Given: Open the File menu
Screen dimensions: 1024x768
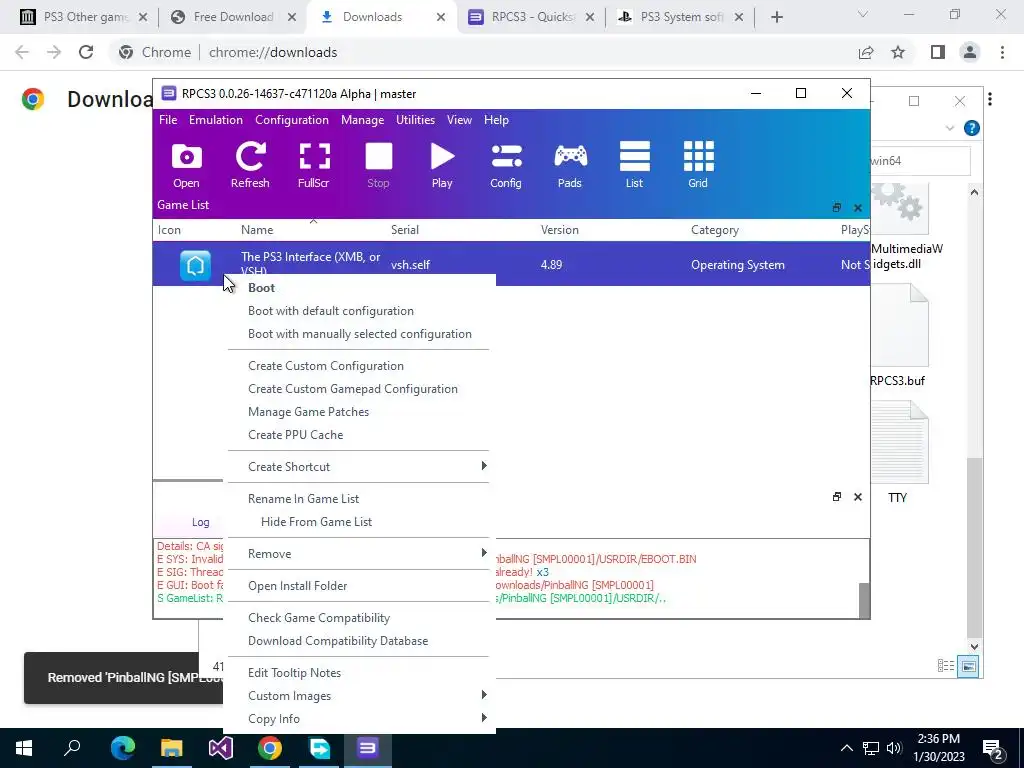Looking at the screenshot, I should coord(168,120).
